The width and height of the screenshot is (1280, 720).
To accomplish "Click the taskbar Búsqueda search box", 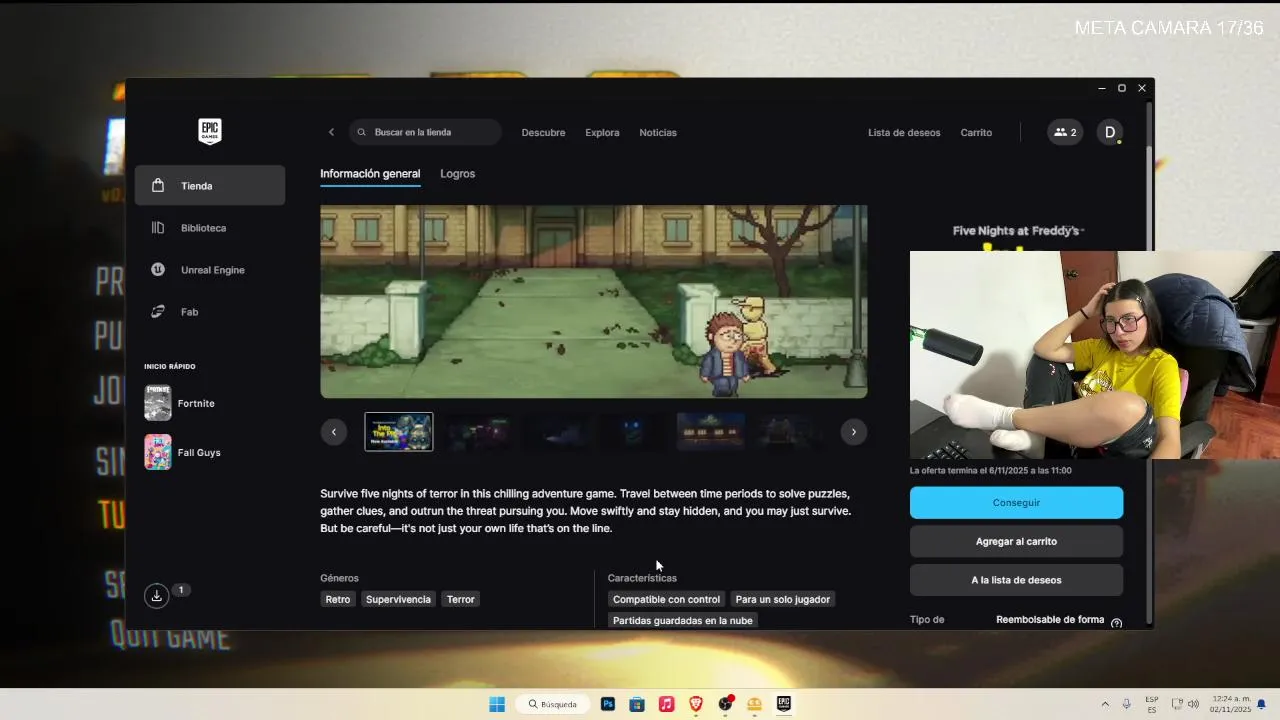I will tap(554, 704).
